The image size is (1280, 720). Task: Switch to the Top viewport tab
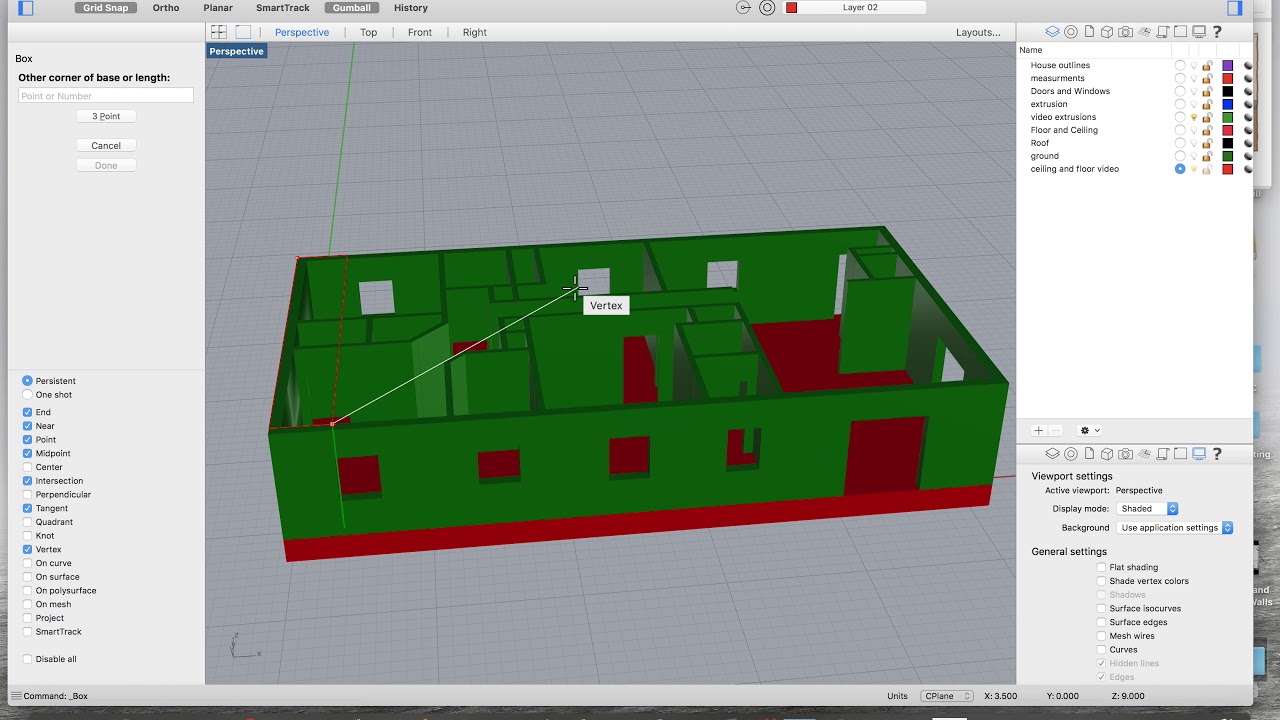coord(369,32)
